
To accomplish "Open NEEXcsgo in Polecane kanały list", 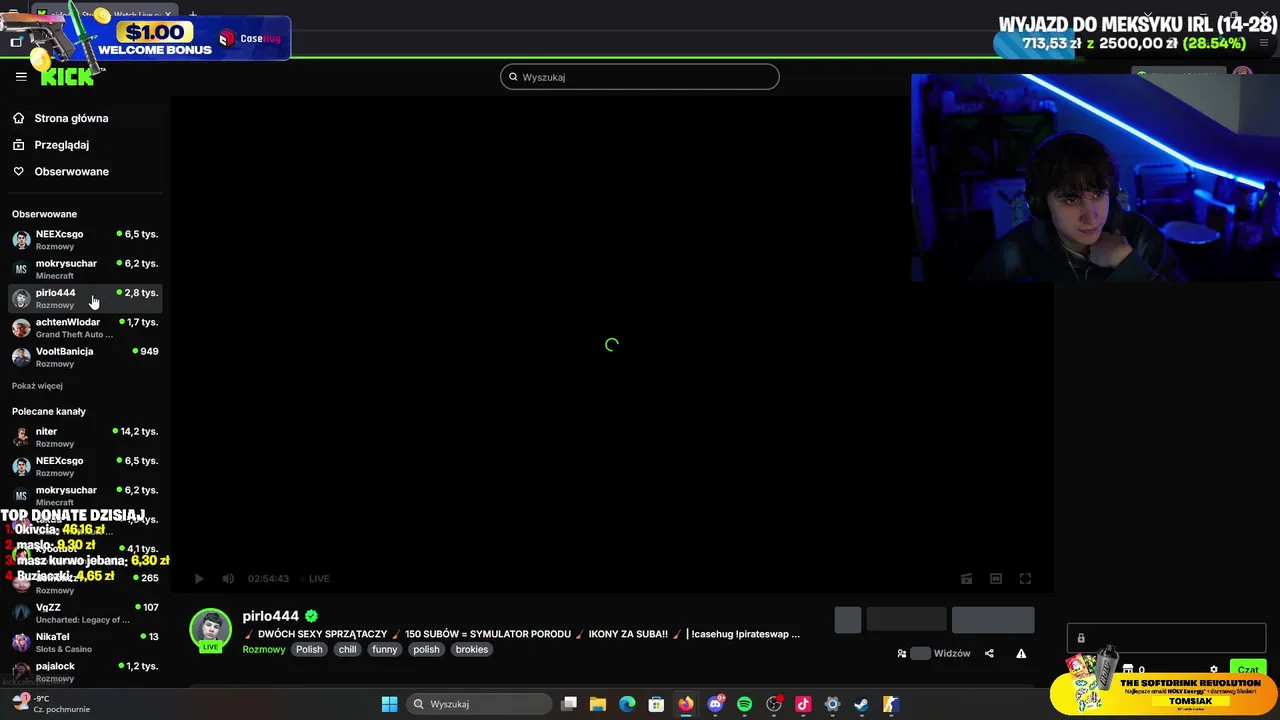I will pyautogui.click(x=85, y=466).
